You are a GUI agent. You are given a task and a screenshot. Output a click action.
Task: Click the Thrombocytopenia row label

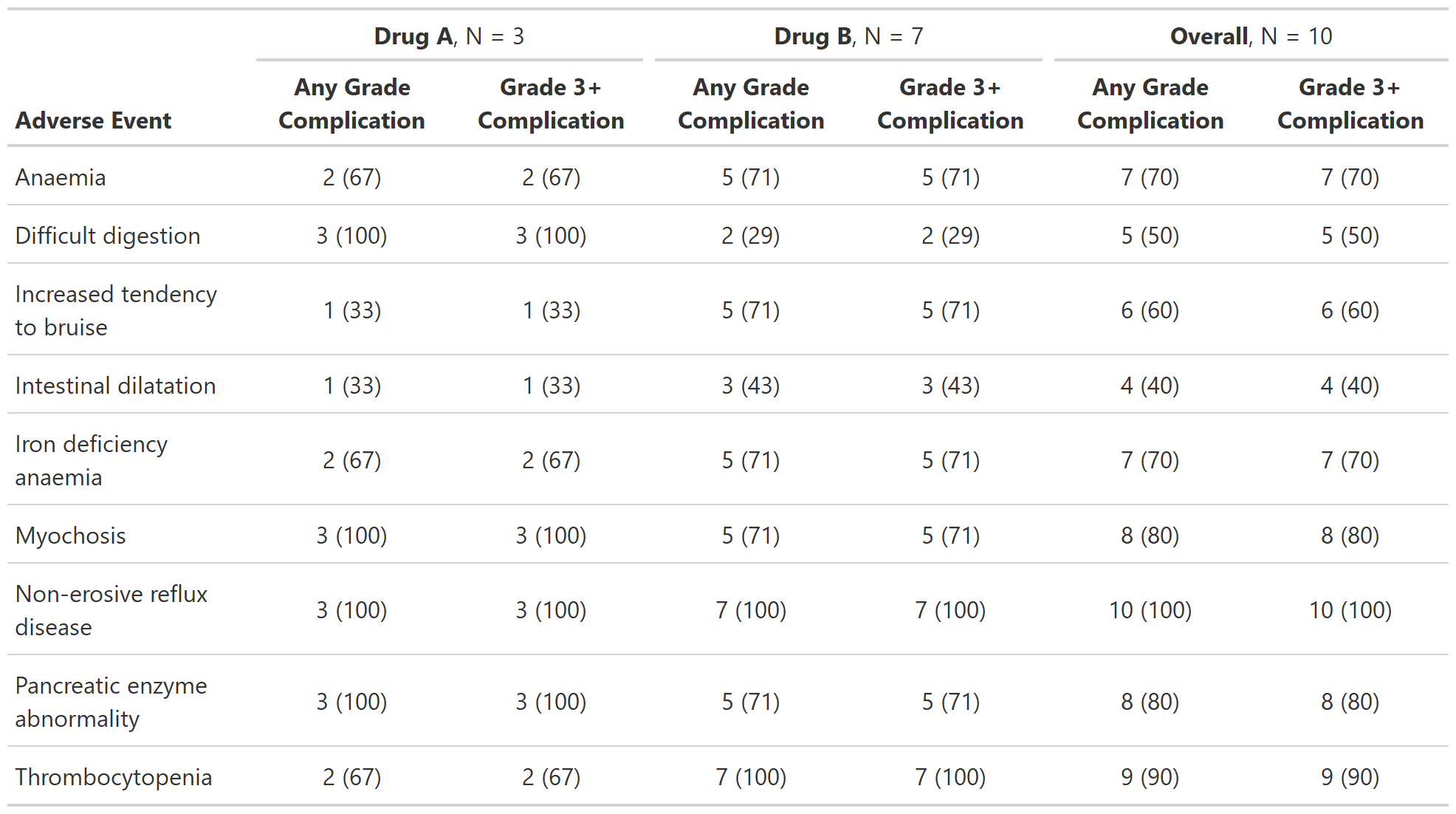click(x=114, y=777)
